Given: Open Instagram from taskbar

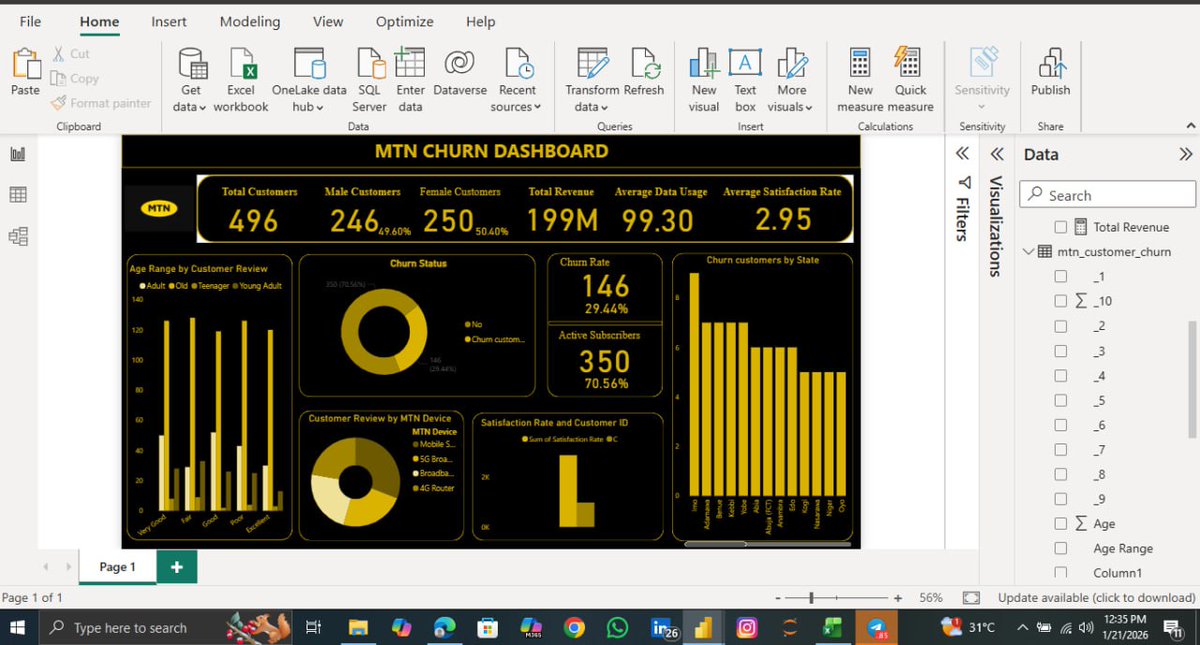Looking at the screenshot, I should (746, 628).
